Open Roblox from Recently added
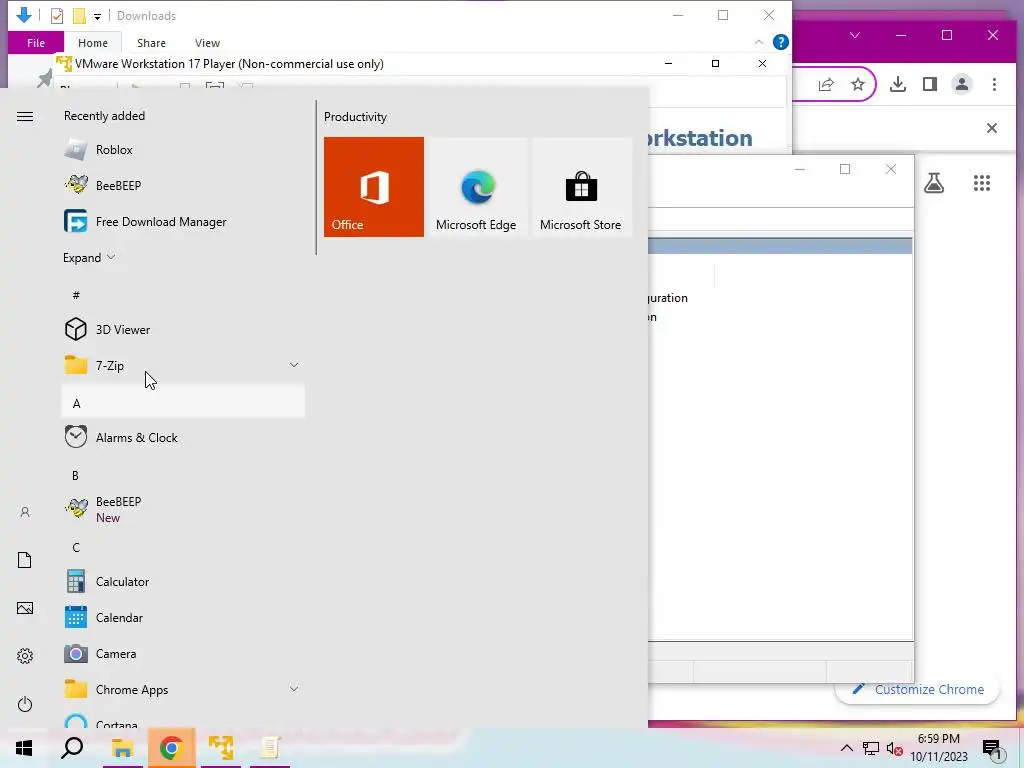The image size is (1024, 768). pyautogui.click(x=183, y=150)
